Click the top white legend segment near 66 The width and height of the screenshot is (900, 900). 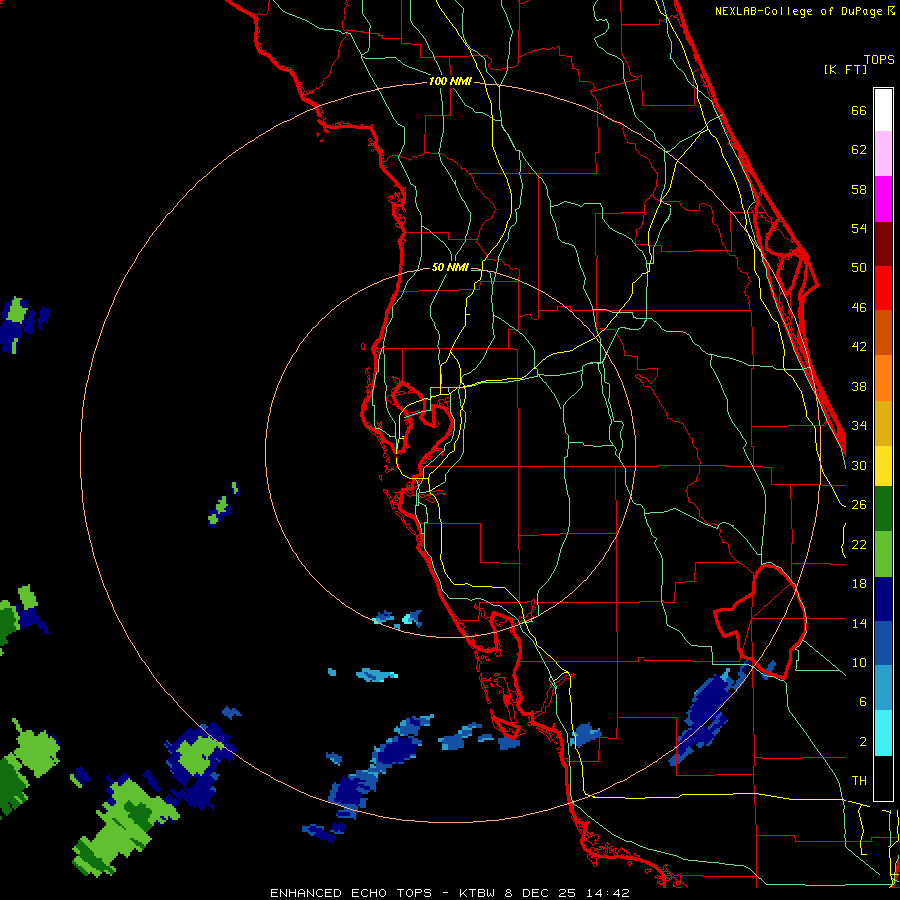point(883,110)
